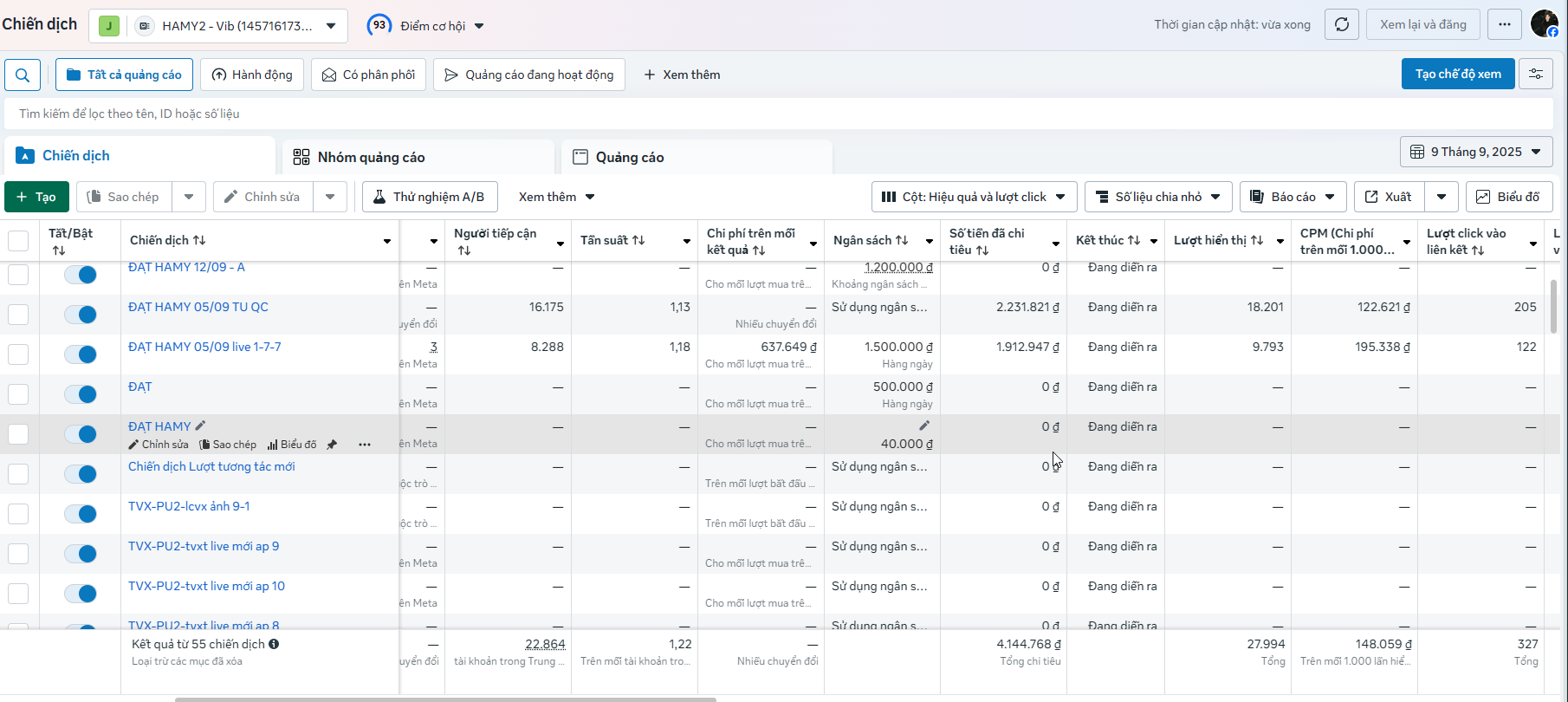
Task: Click the green Tạo button
Action: pyautogui.click(x=36, y=197)
